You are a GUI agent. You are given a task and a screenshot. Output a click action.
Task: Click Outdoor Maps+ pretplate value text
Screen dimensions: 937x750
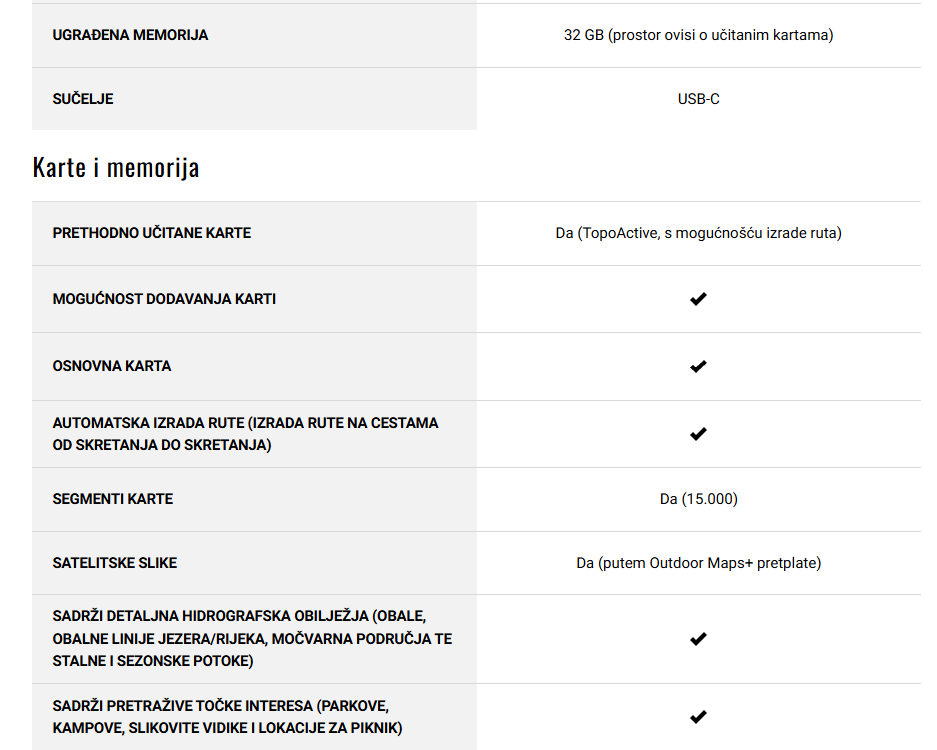pos(699,563)
